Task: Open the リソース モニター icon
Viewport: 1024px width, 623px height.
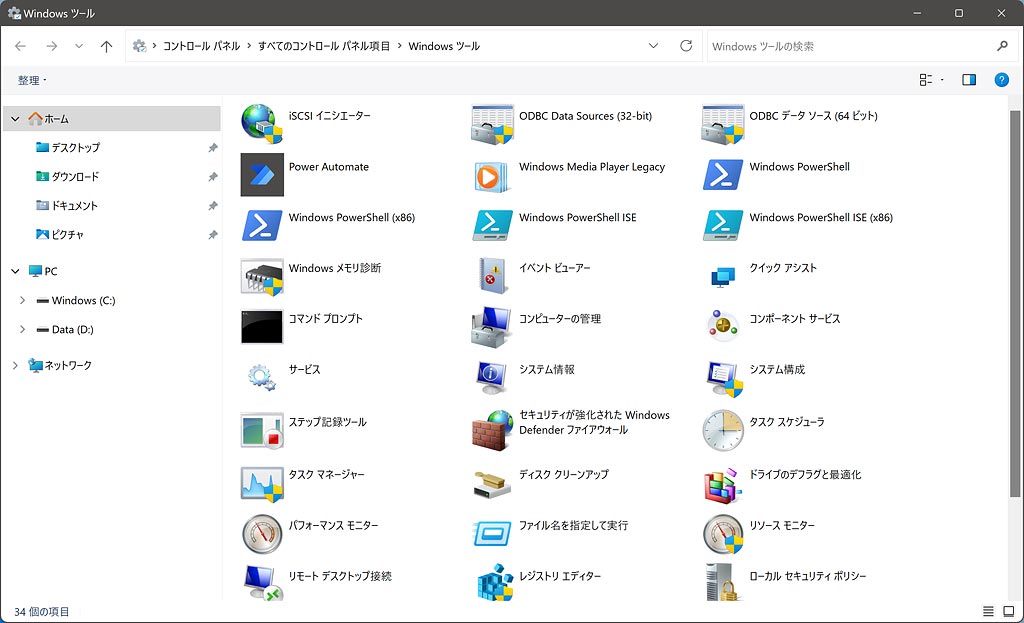Action: [x=722, y=534]
